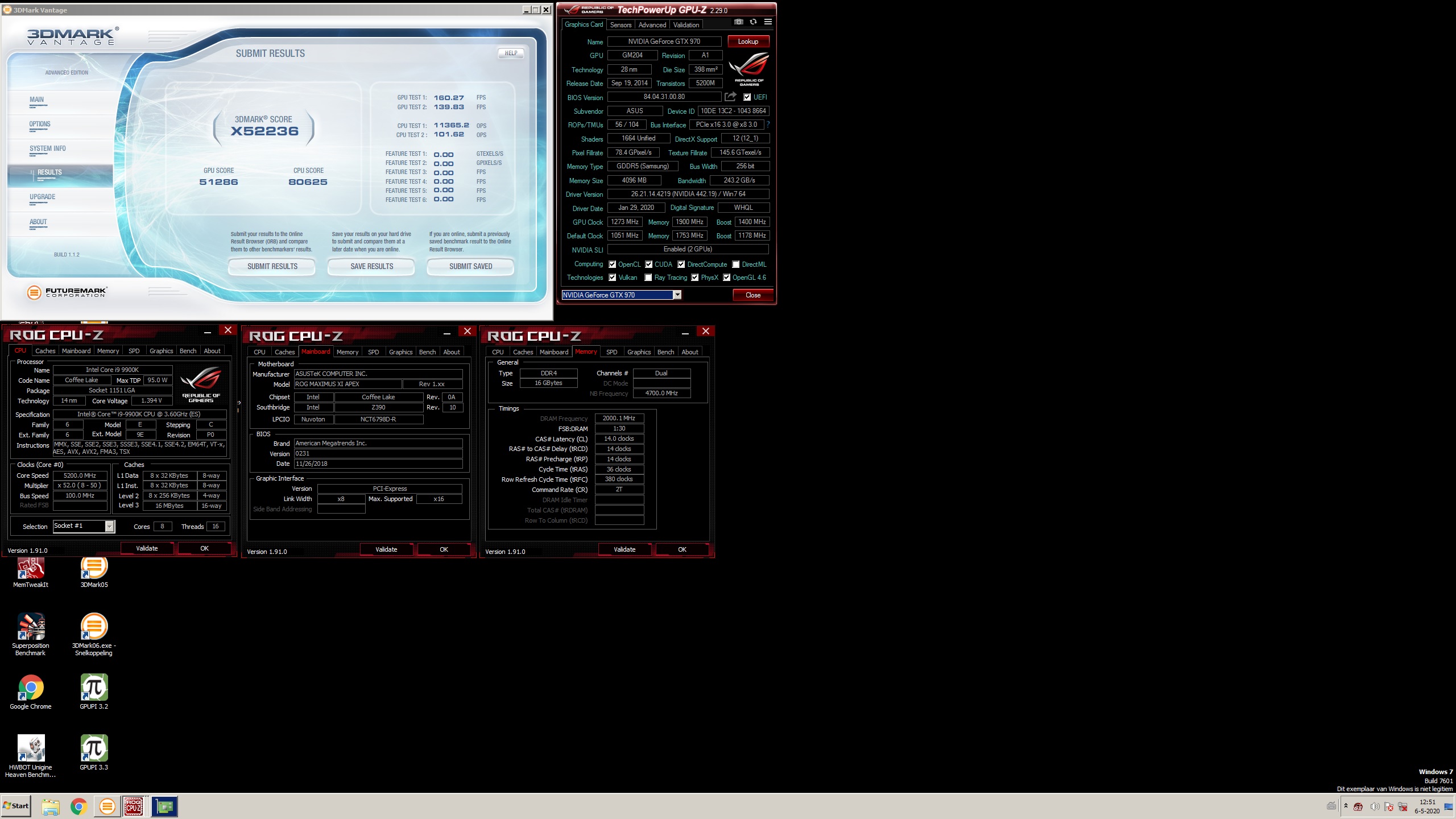Click the Lookup button in GPU-Z
Viewport: 1456px width, 819px height.
pos(748,42)
